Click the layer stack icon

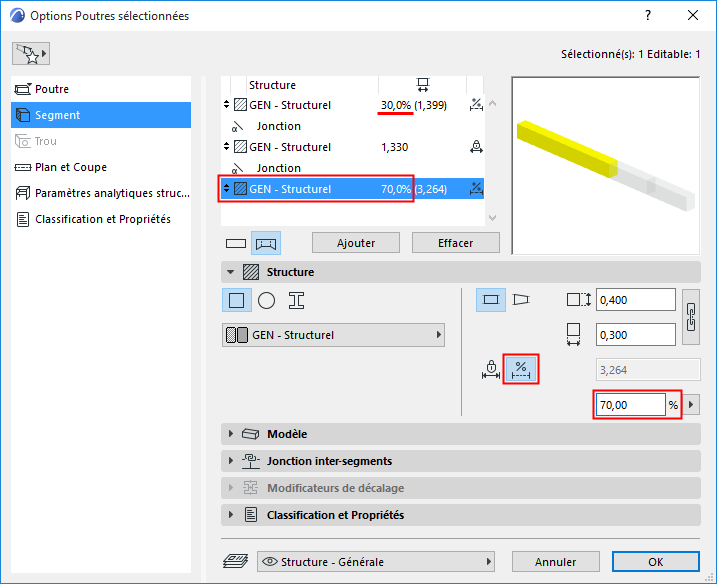[x=235, y=561]
